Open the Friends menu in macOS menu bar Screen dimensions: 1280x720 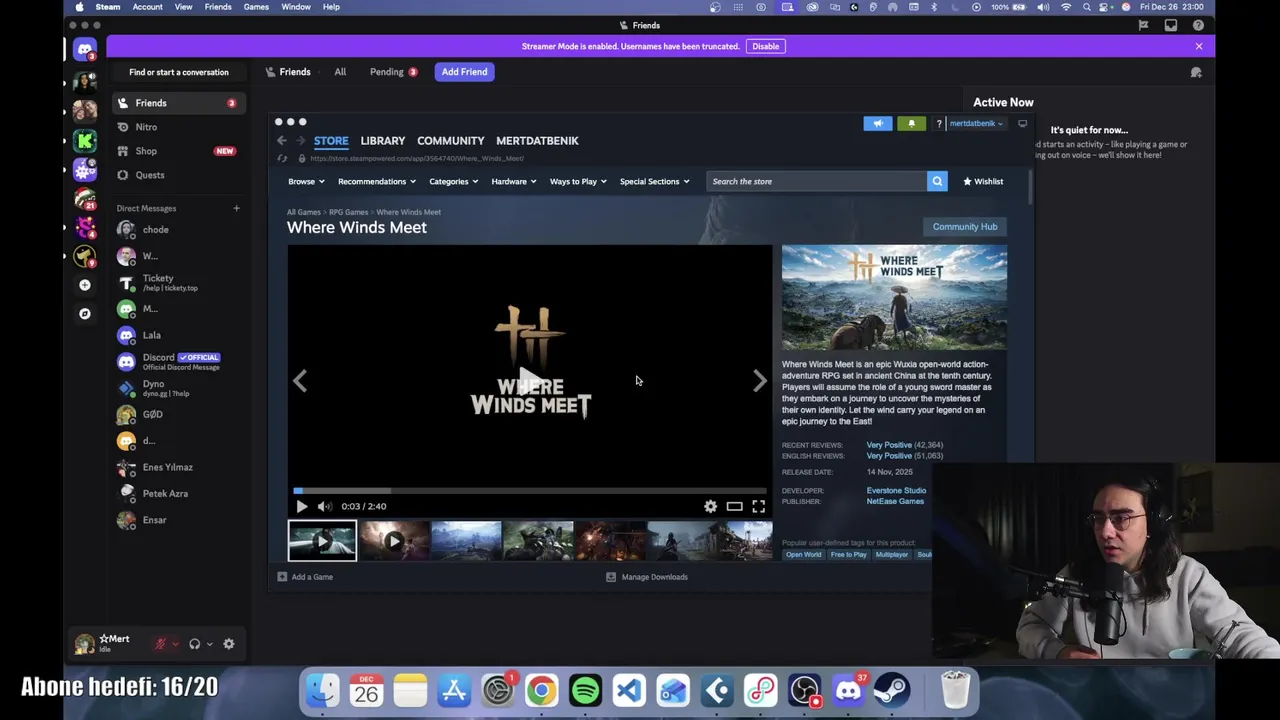click(218, 7)
